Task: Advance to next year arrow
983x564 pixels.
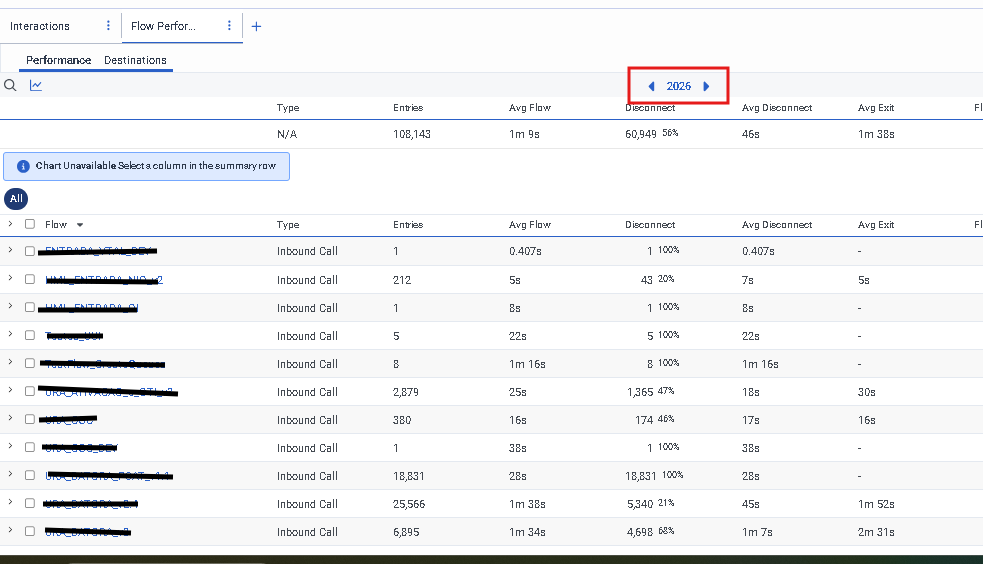Action: click(706, 86)
